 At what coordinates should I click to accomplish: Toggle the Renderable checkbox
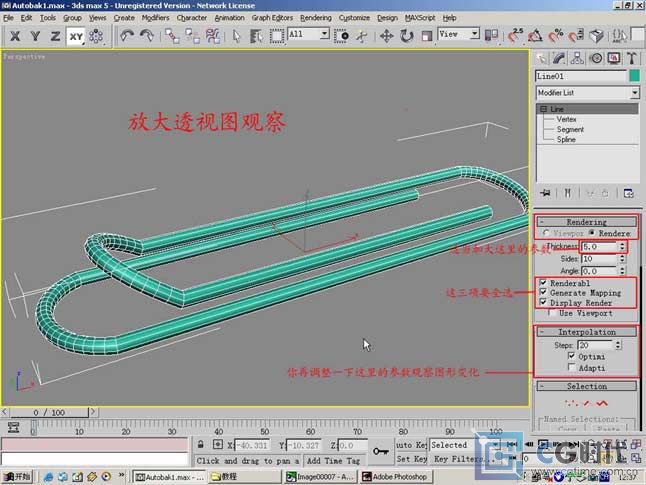click(543, 283)
